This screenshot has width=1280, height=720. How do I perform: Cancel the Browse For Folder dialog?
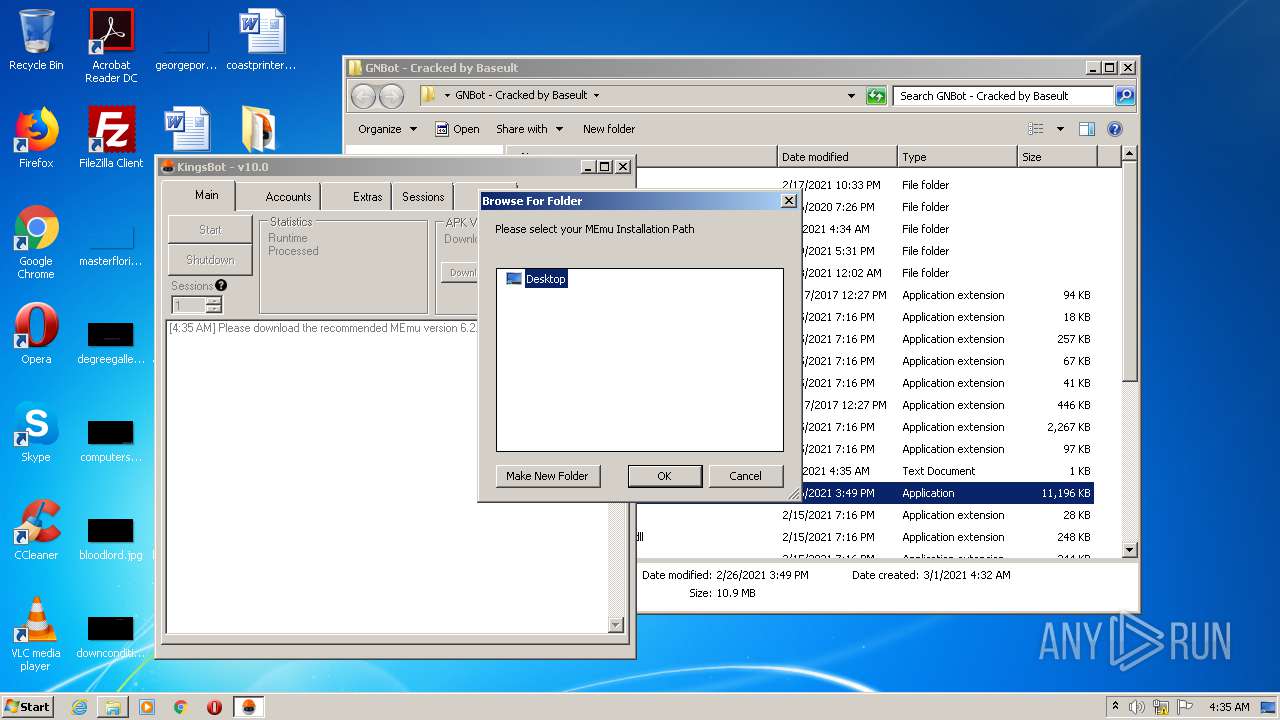click(x=745, y=476)
